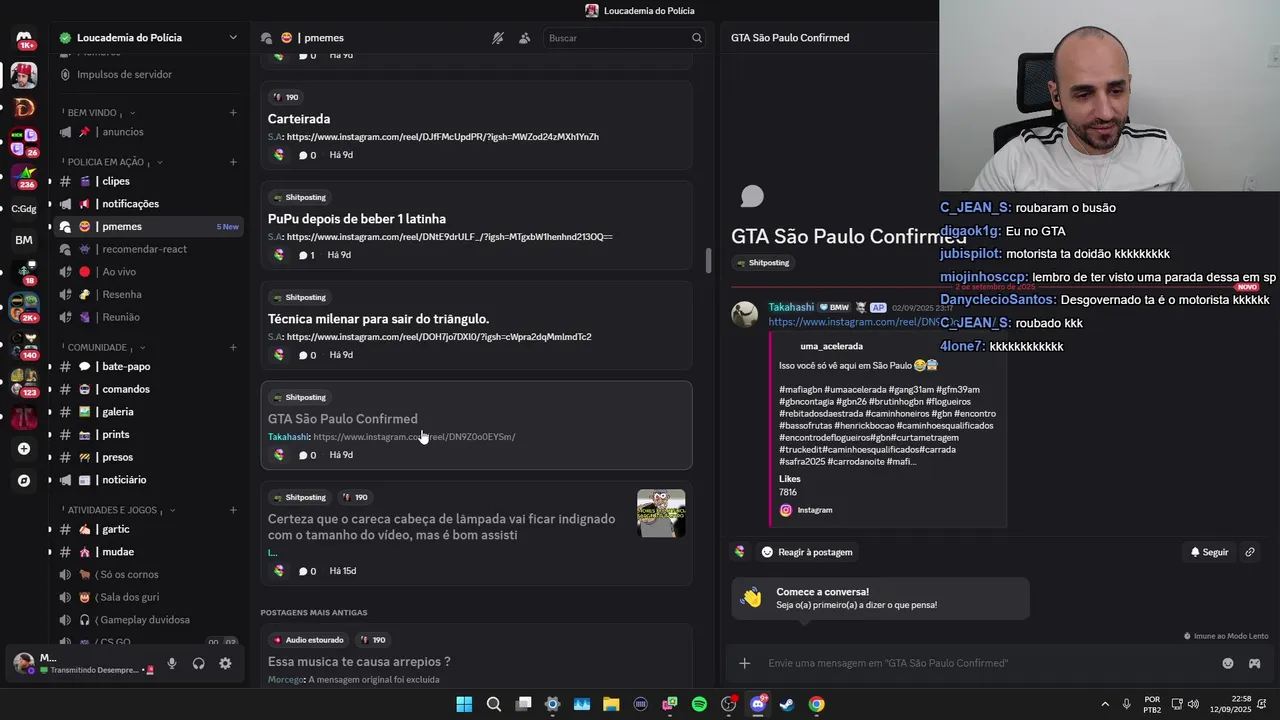Open emoji picker in message box
The height and width of the screenshot is (720, 1280).
point(1228,663)
